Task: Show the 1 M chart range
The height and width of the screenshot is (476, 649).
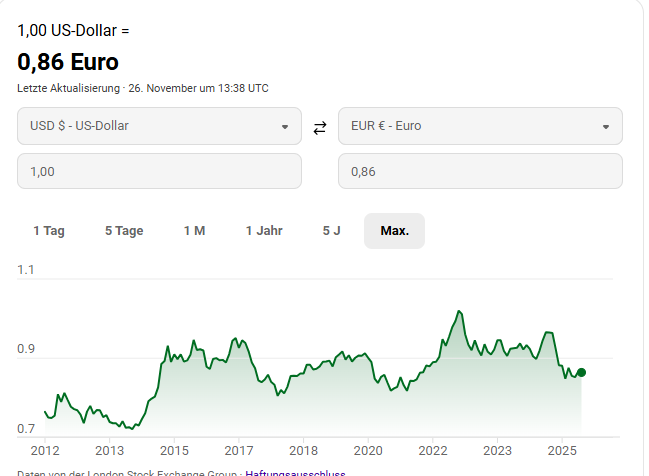Action: coord(194,231)
